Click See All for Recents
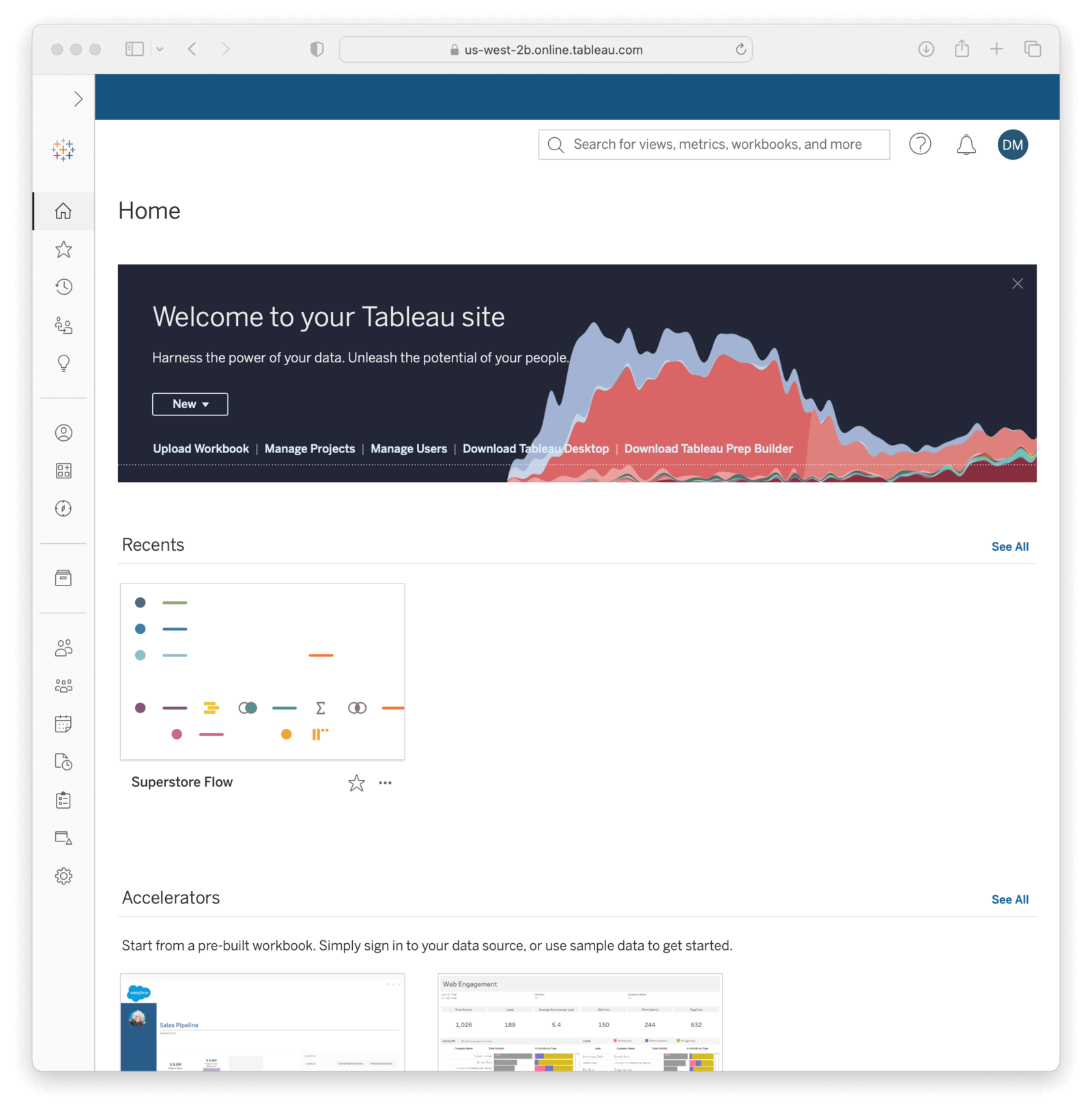The height and width of the screenshot is (1111, 1092). coord(1009,547)
